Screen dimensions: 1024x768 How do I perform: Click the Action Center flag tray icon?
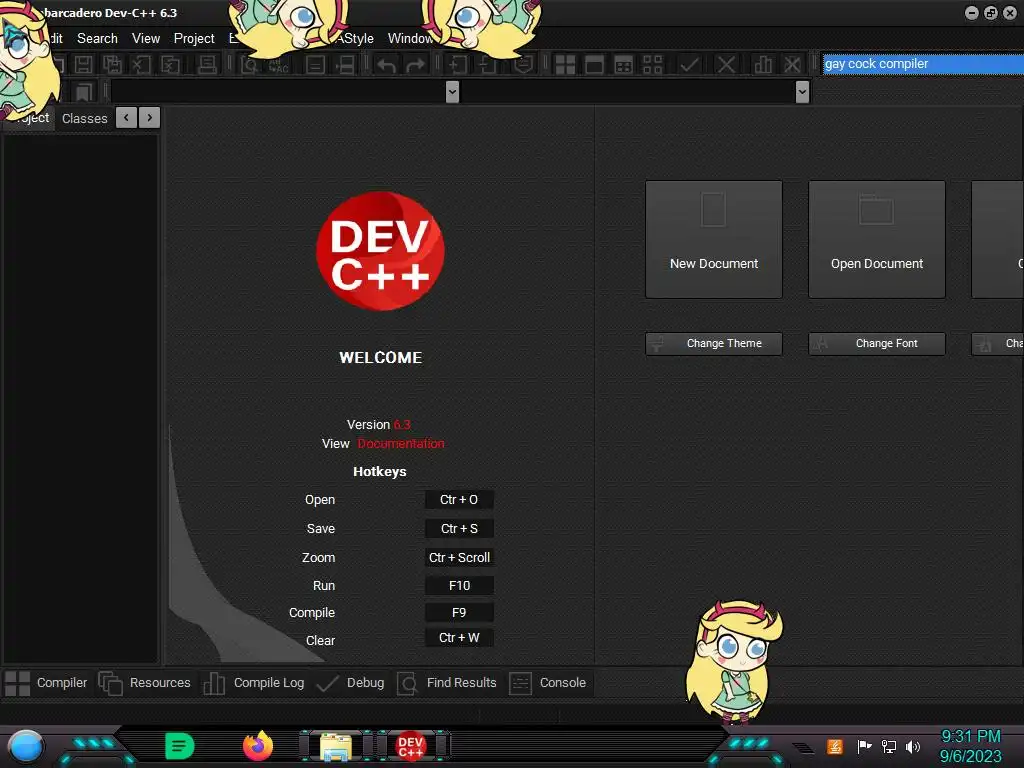(x=864, y=746)
